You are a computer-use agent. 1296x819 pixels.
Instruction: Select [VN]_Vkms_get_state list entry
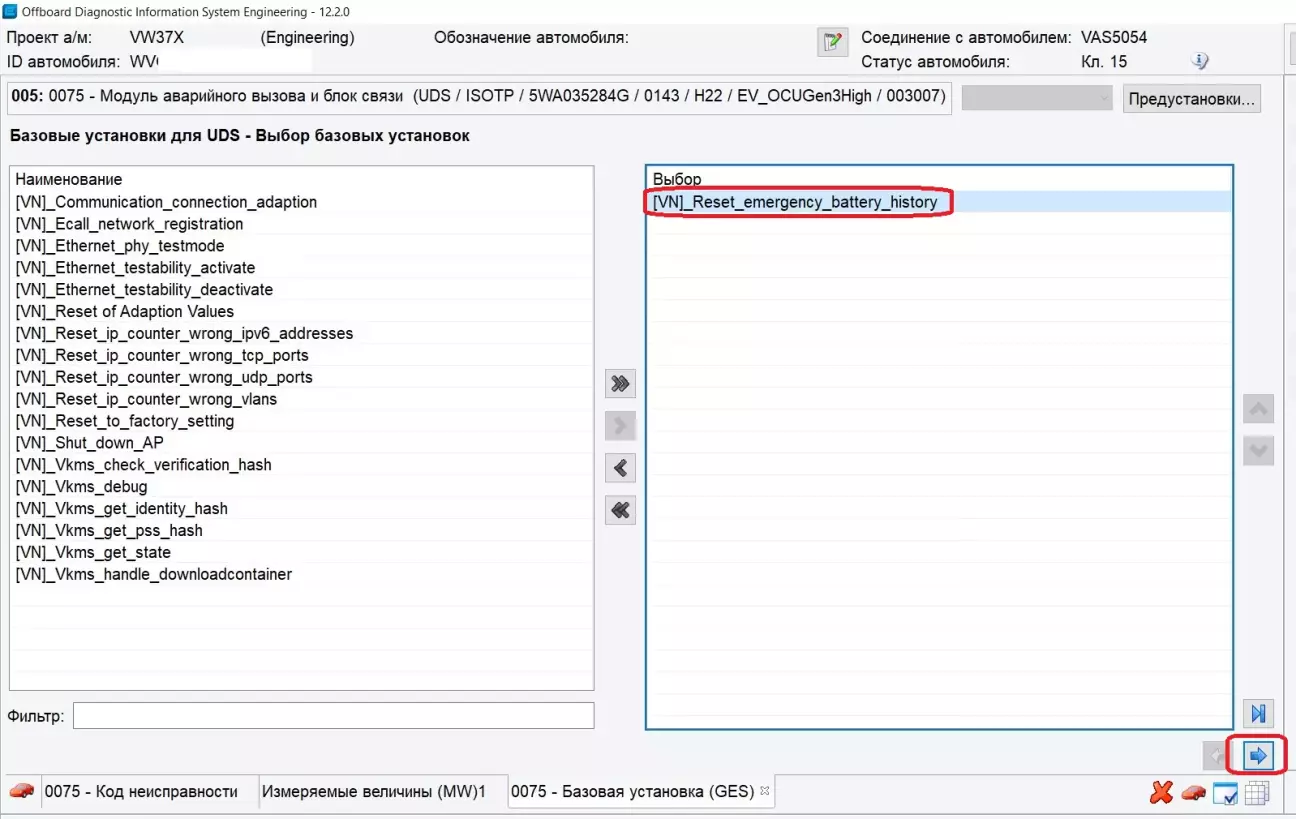click(x=93, y=553)
